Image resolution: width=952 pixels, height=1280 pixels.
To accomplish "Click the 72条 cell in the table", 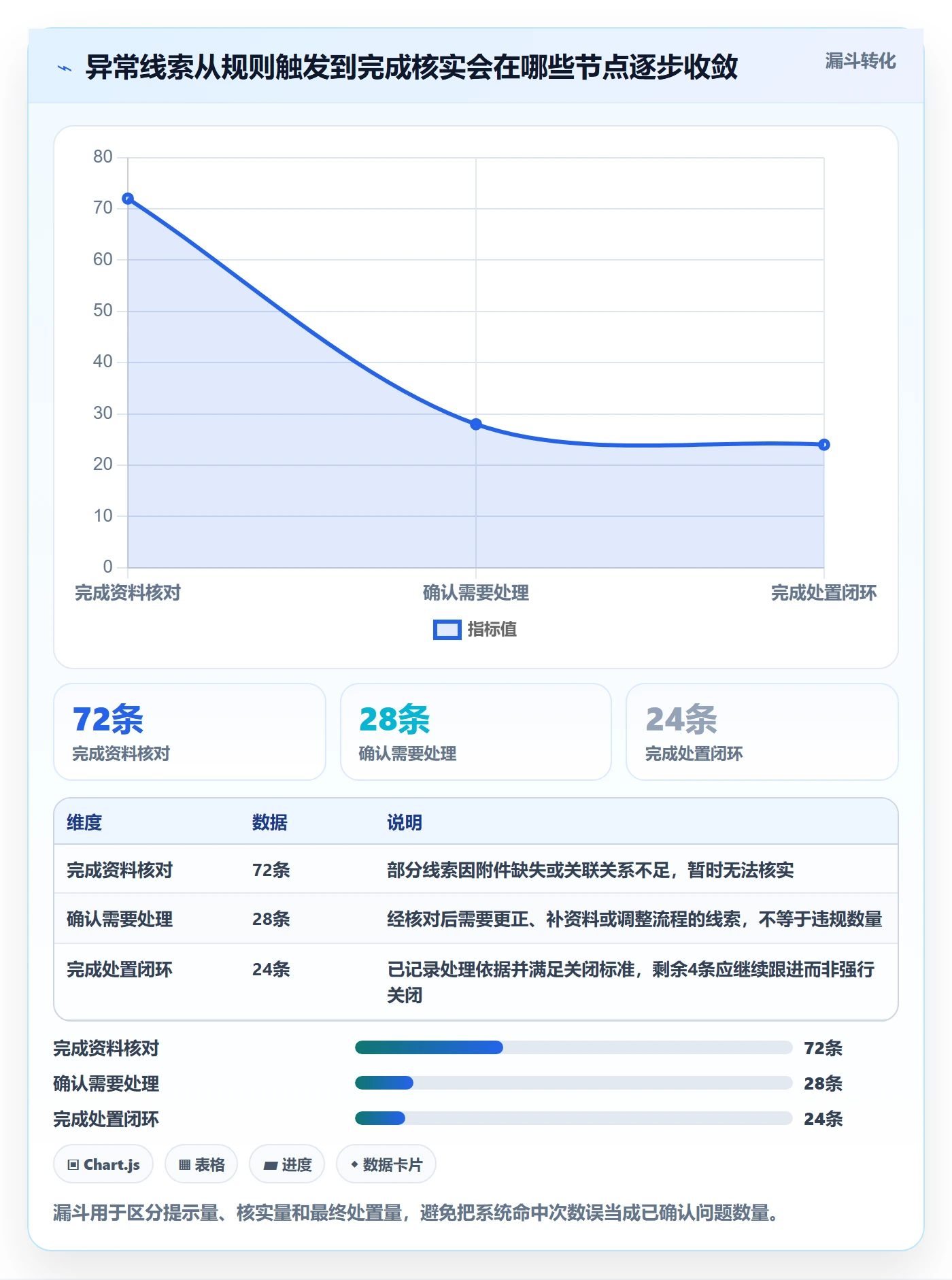I will click(271, 870).
